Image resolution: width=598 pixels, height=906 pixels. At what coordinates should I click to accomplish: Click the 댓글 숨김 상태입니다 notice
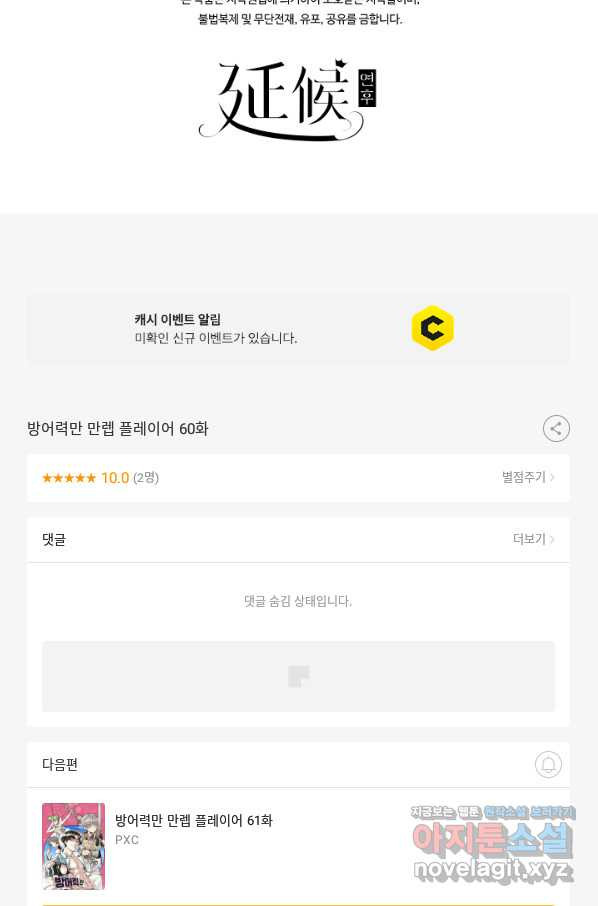tap(298, 601)
